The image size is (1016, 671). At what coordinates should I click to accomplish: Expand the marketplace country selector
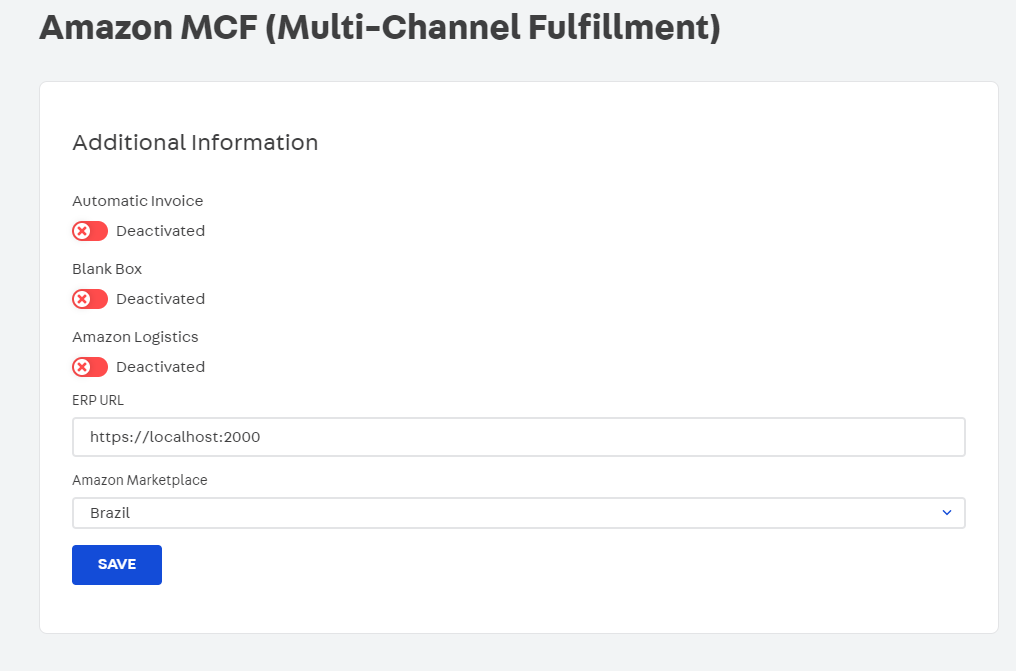[x=518, y=513]
